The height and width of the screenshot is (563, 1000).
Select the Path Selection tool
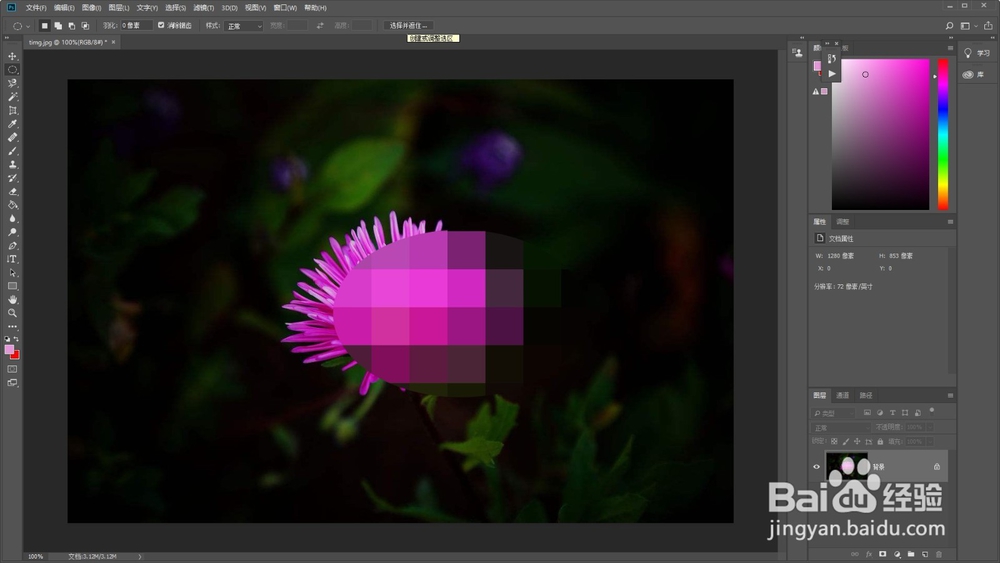(12, 273)
